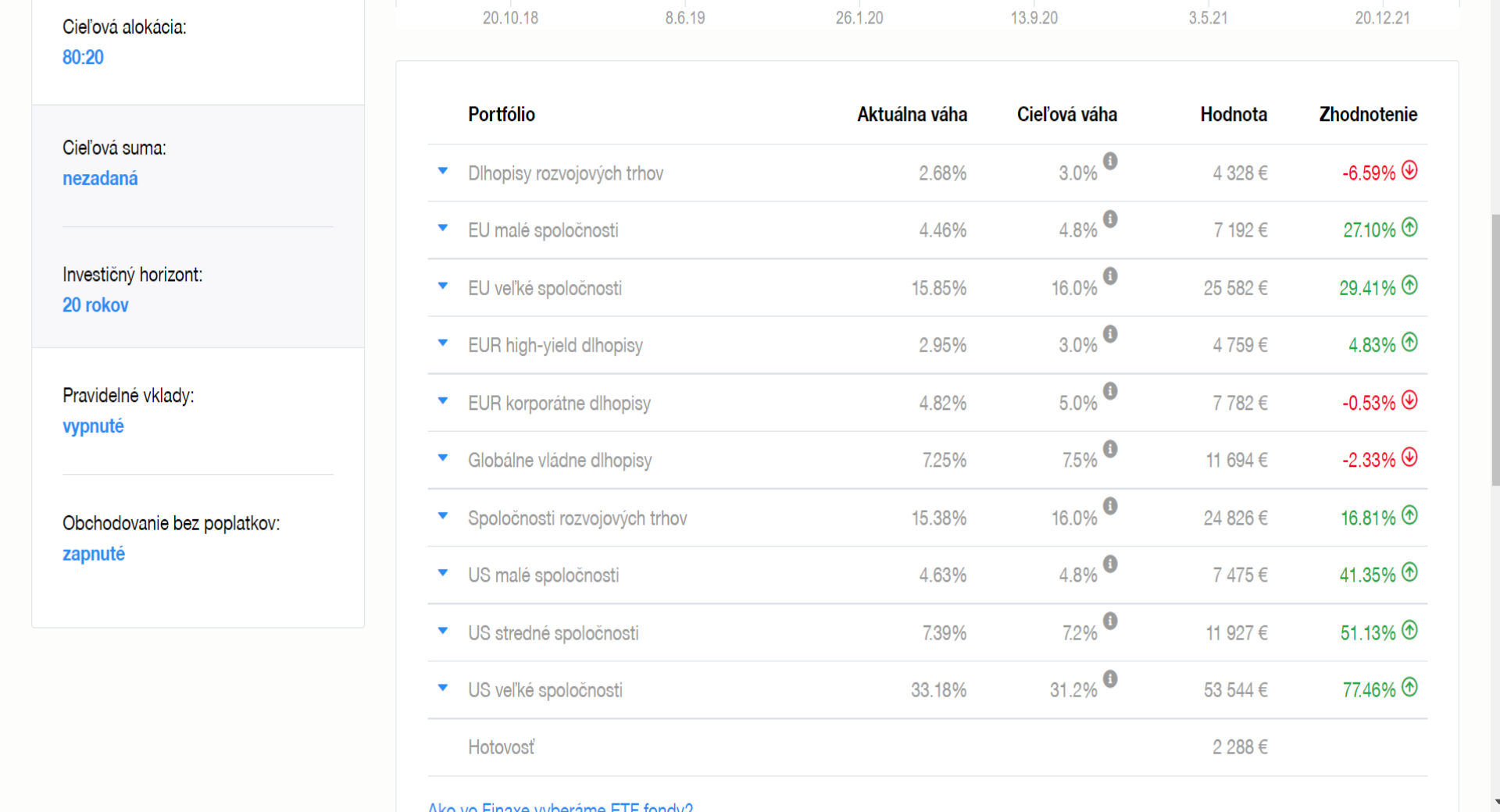Open info icon for EU veľké spoločnosti target
1500x812 pixels.
tap(1110, 276)
